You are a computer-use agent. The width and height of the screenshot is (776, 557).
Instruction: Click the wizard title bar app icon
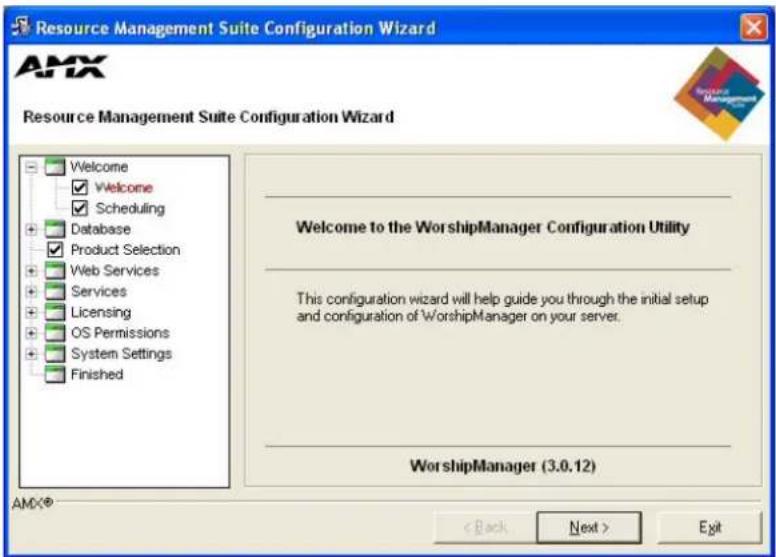21,27
